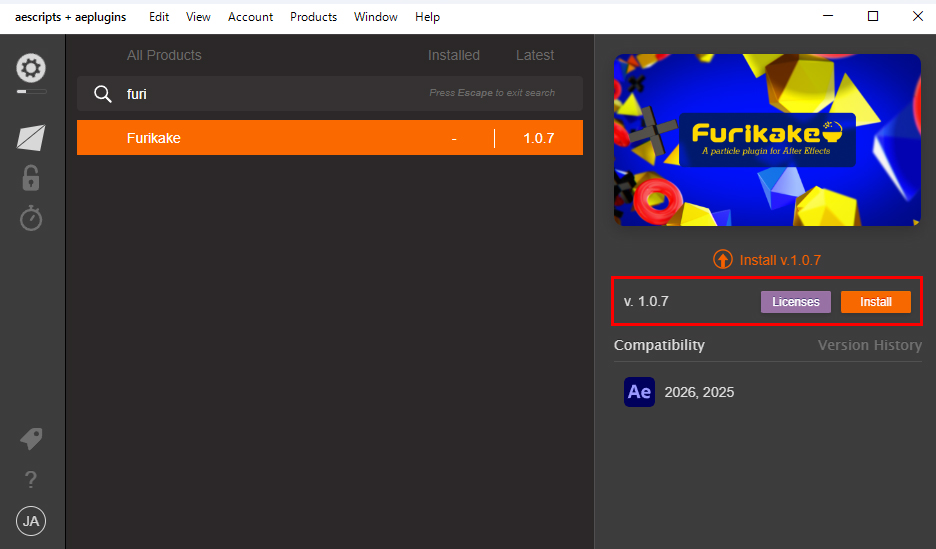Click the orange Install button
Image resolution: width=936 pixels, height=549 pixels.
876,302
